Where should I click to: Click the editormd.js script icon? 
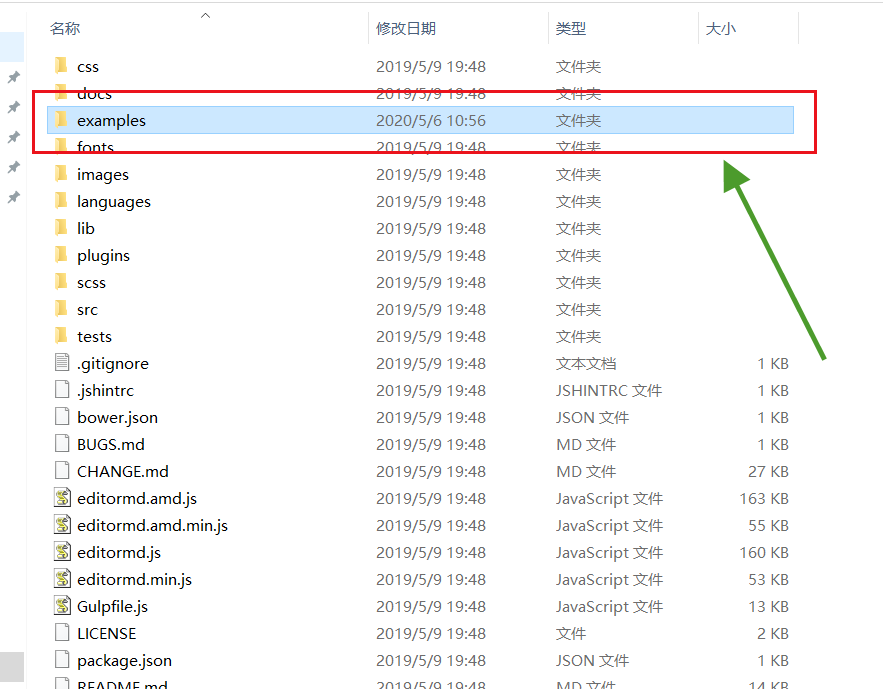(x=63, y=552)
